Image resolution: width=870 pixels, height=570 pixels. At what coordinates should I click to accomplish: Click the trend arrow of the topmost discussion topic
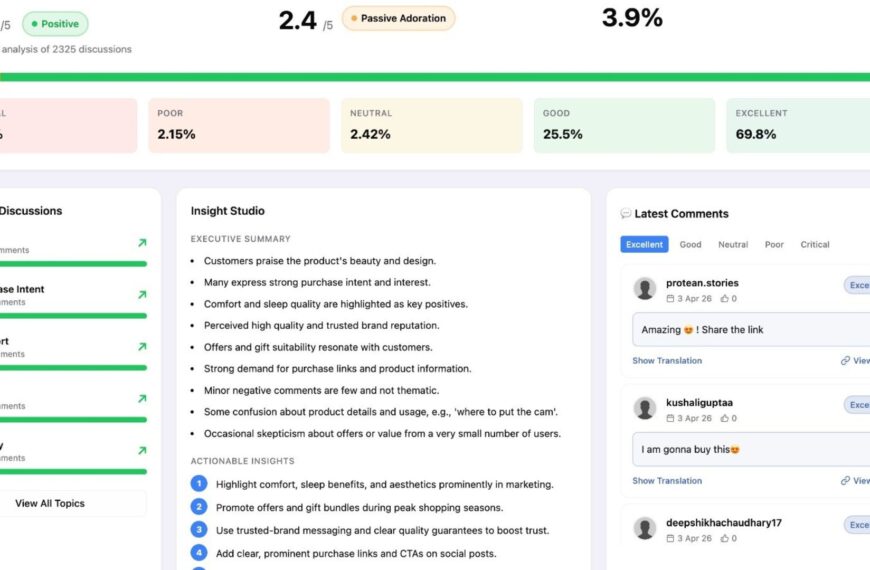pyautogui.click(x=142, y=243)
